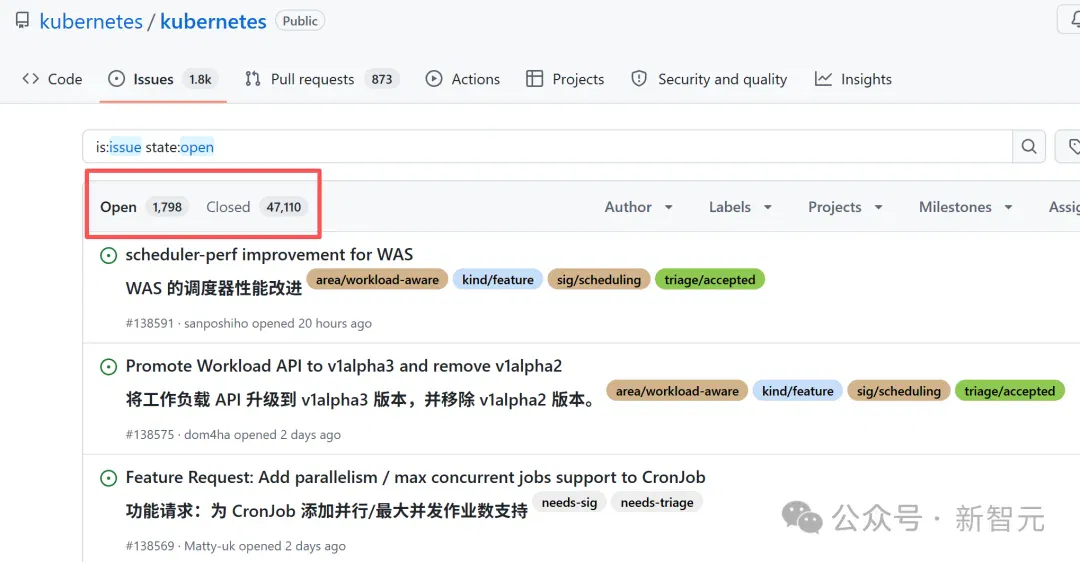
Task: Click text '#138569'
Action: [x=149, y=546]
